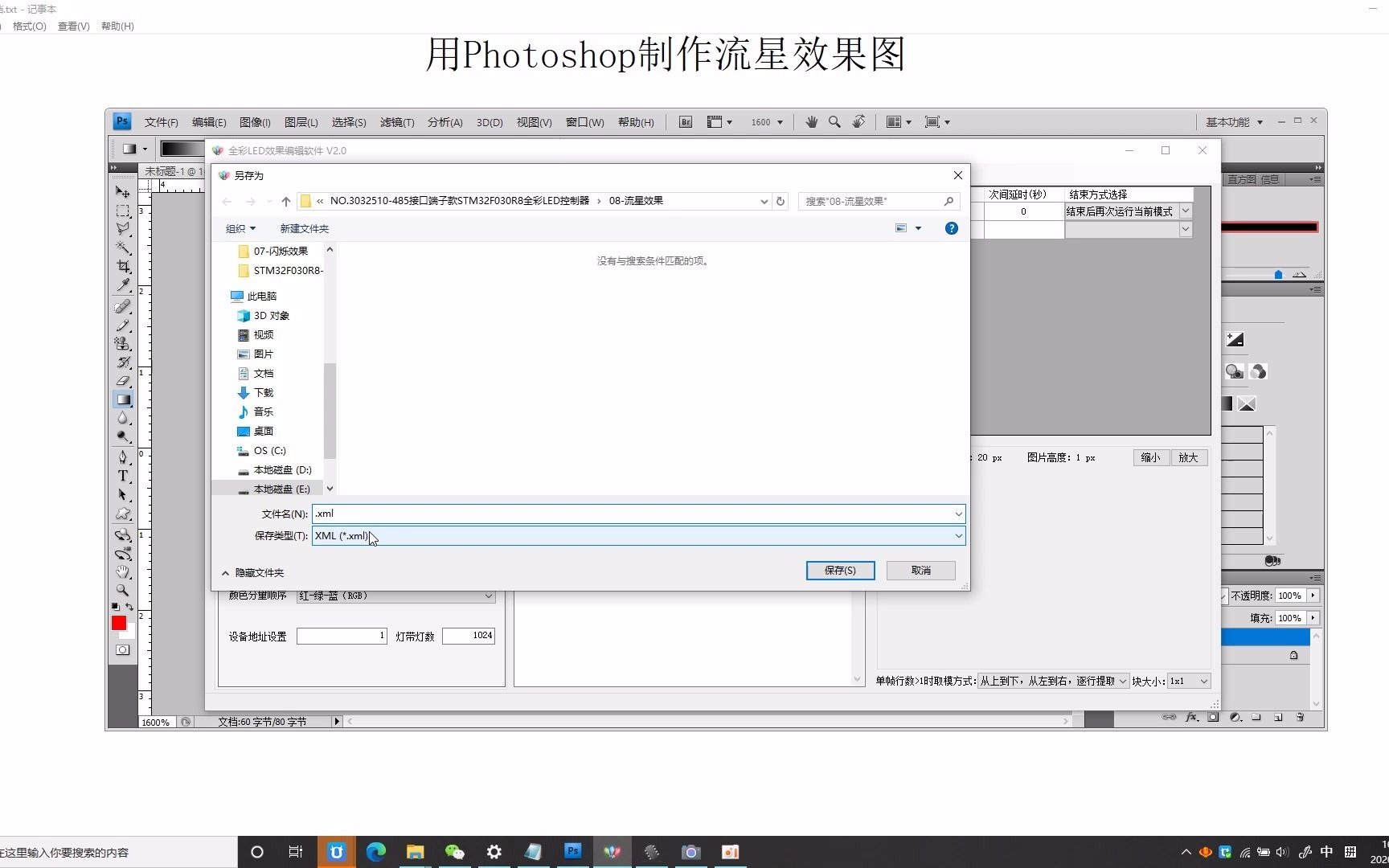This screenshot has width=1389, height=868.
Task: Click the add layer mask icon
Action: coord(1213,717)
